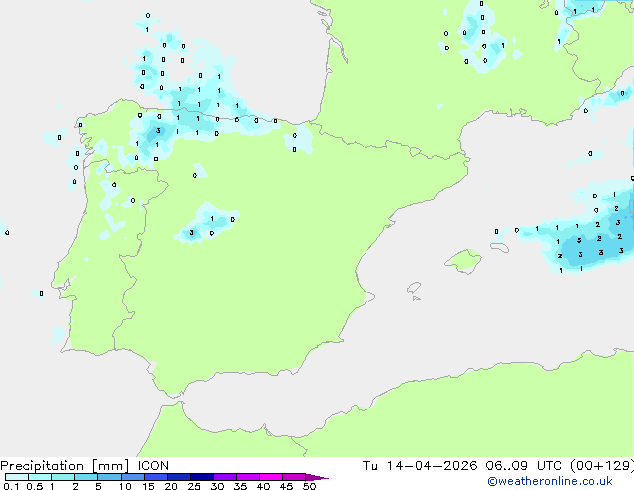Viewport: 634px width, 490px height.
Task: Click the legend number 50
Action: pyautogui.click(x=310, y=486)
